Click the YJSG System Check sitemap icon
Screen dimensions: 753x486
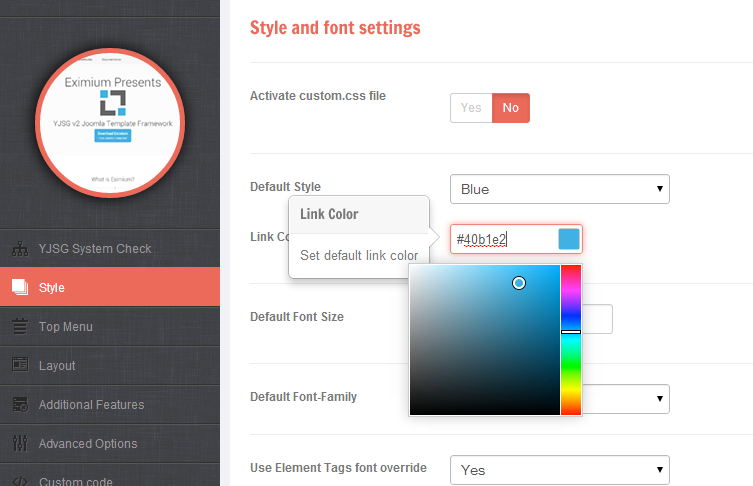tap(20, 248)
